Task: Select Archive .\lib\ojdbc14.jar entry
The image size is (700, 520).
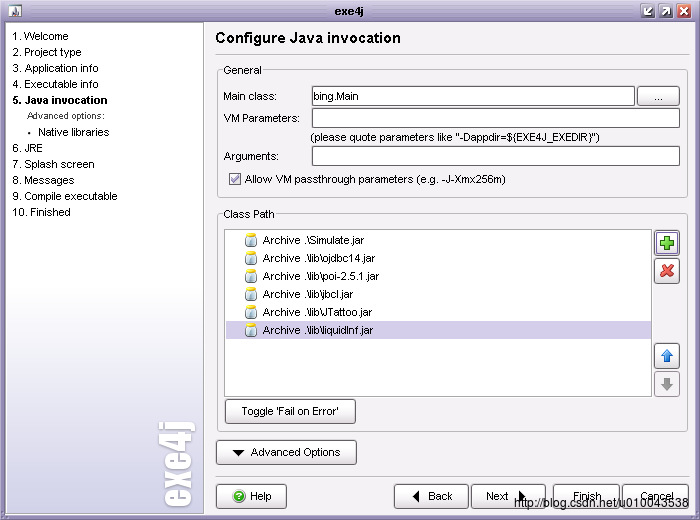Action: (438, 258)
